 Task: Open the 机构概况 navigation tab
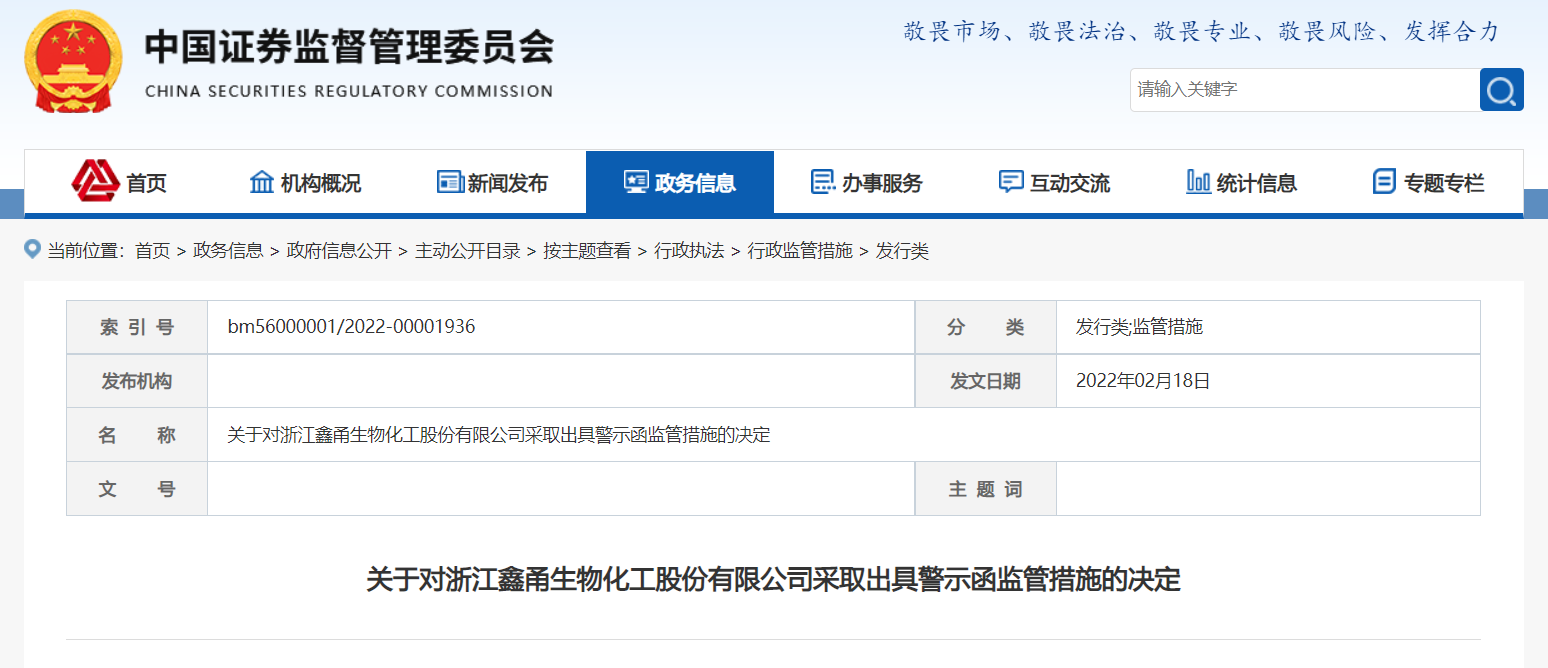[305, 182]
